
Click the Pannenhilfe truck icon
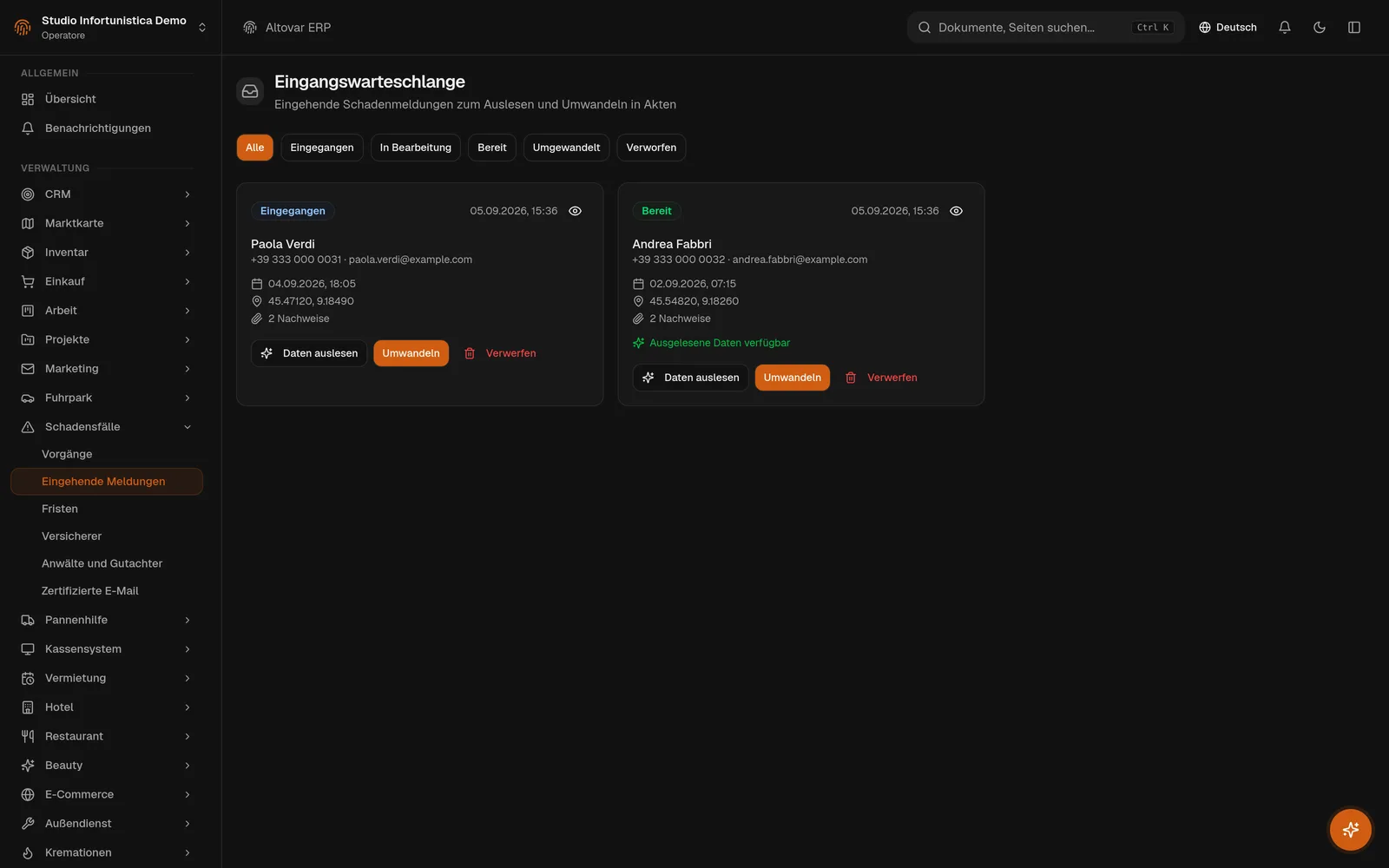pyautogui.click(x=28, y=620)
